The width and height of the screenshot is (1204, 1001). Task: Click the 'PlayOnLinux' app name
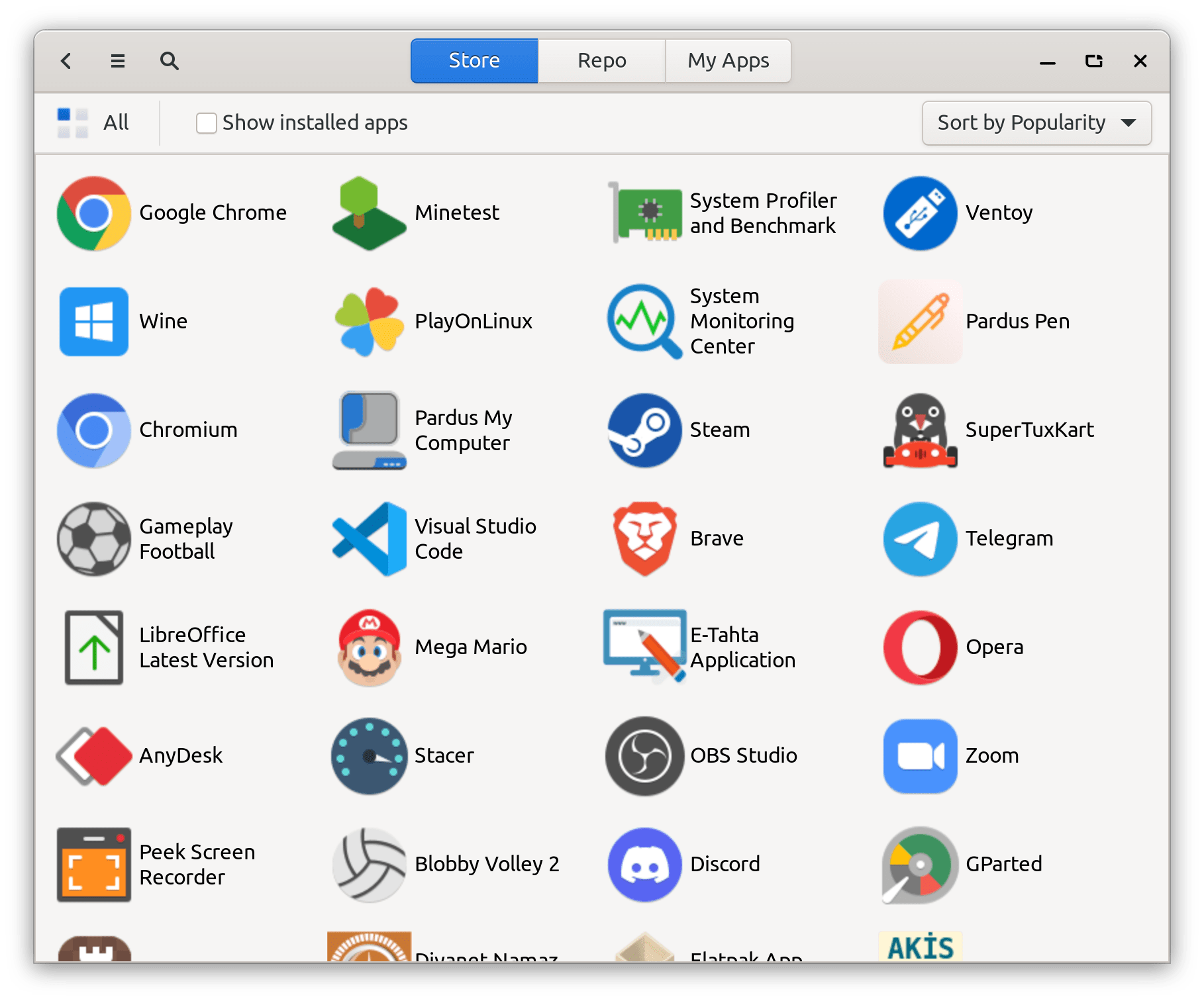click(474, 322)
